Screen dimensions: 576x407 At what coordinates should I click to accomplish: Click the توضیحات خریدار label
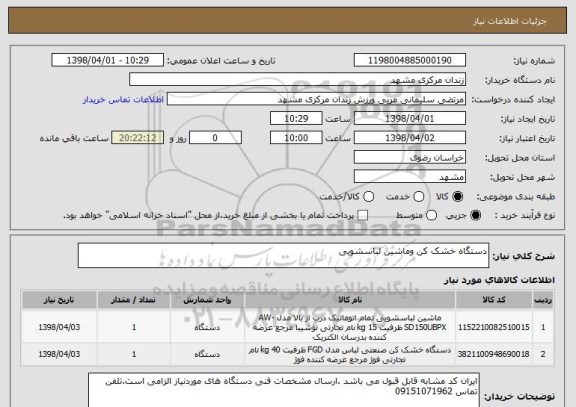519,397
